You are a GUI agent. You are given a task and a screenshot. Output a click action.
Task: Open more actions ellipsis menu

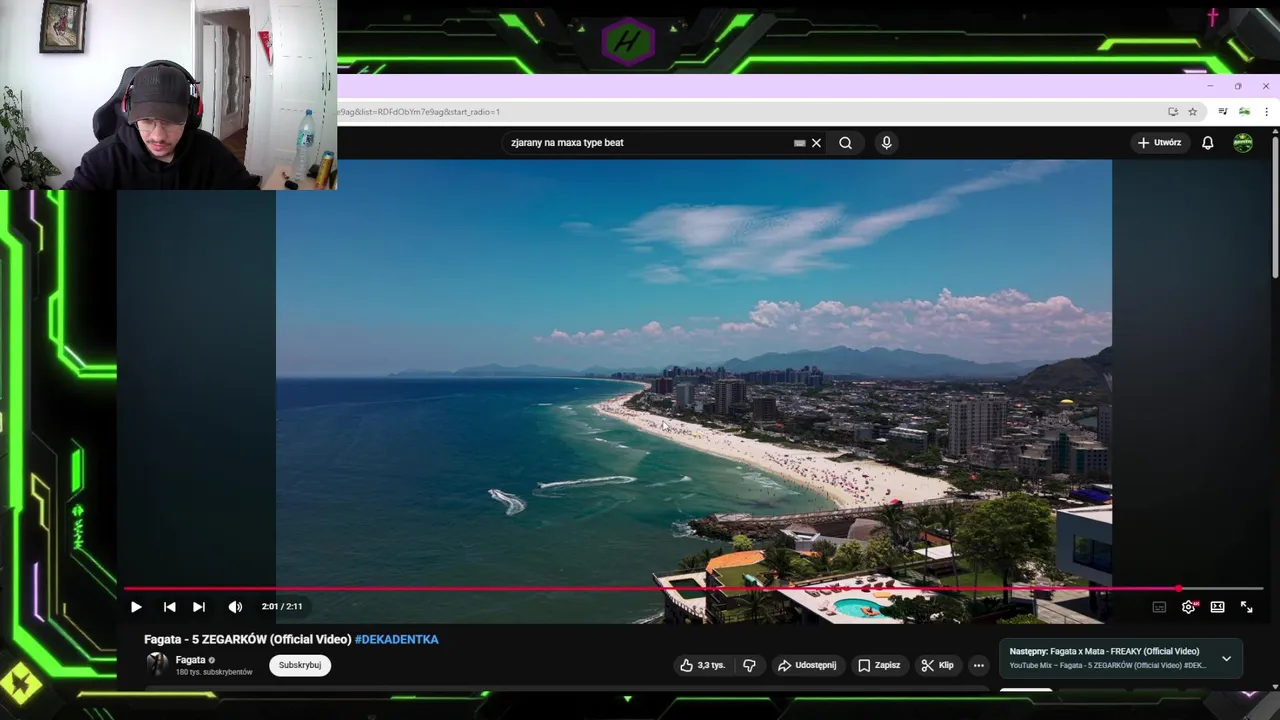pos(979,665)
